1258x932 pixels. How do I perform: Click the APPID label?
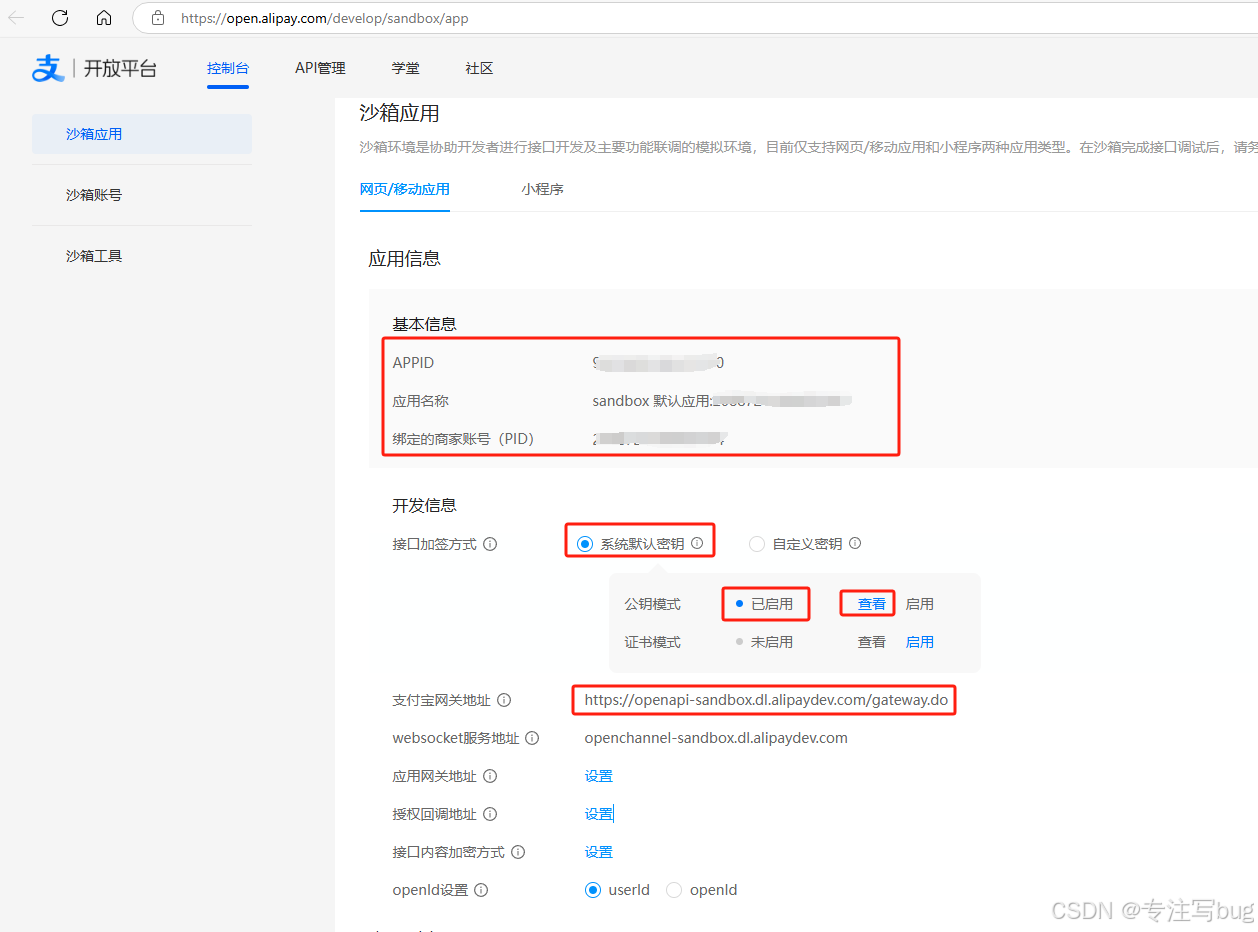(x=414, y=363)
